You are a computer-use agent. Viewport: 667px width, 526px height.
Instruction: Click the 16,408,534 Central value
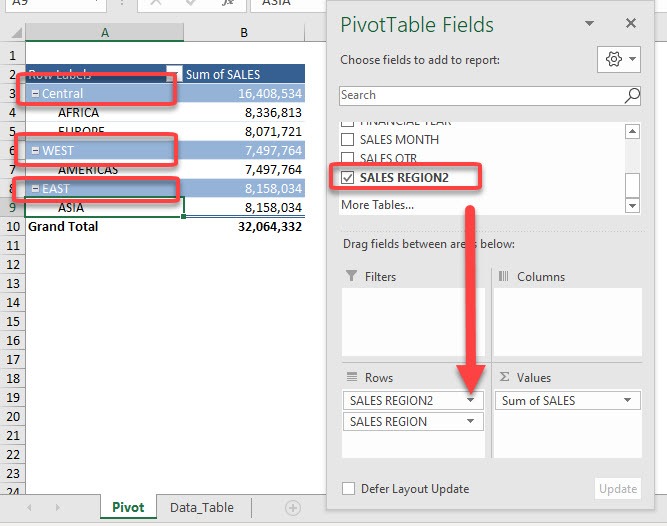[270, 94]
